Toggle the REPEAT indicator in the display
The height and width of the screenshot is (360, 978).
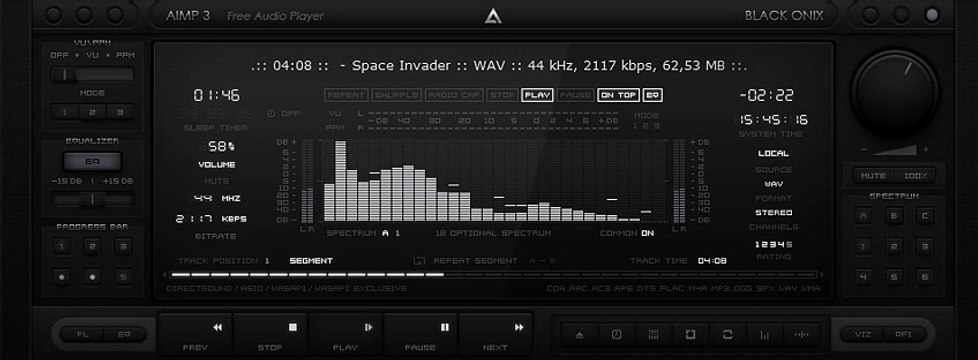(x=347, y=95)
